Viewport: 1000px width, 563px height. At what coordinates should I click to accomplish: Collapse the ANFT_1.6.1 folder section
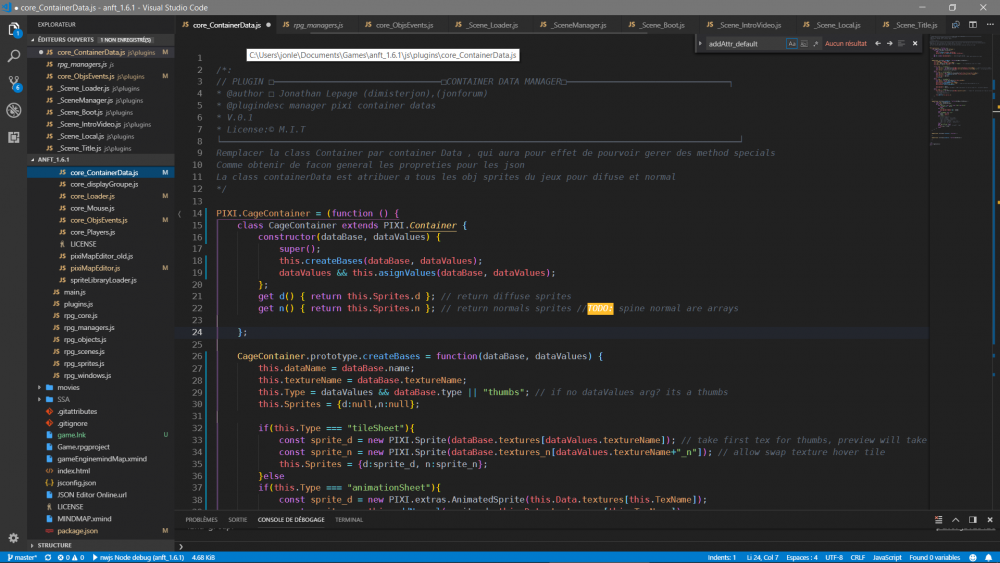pyautogui.click(x=101, y=159)
